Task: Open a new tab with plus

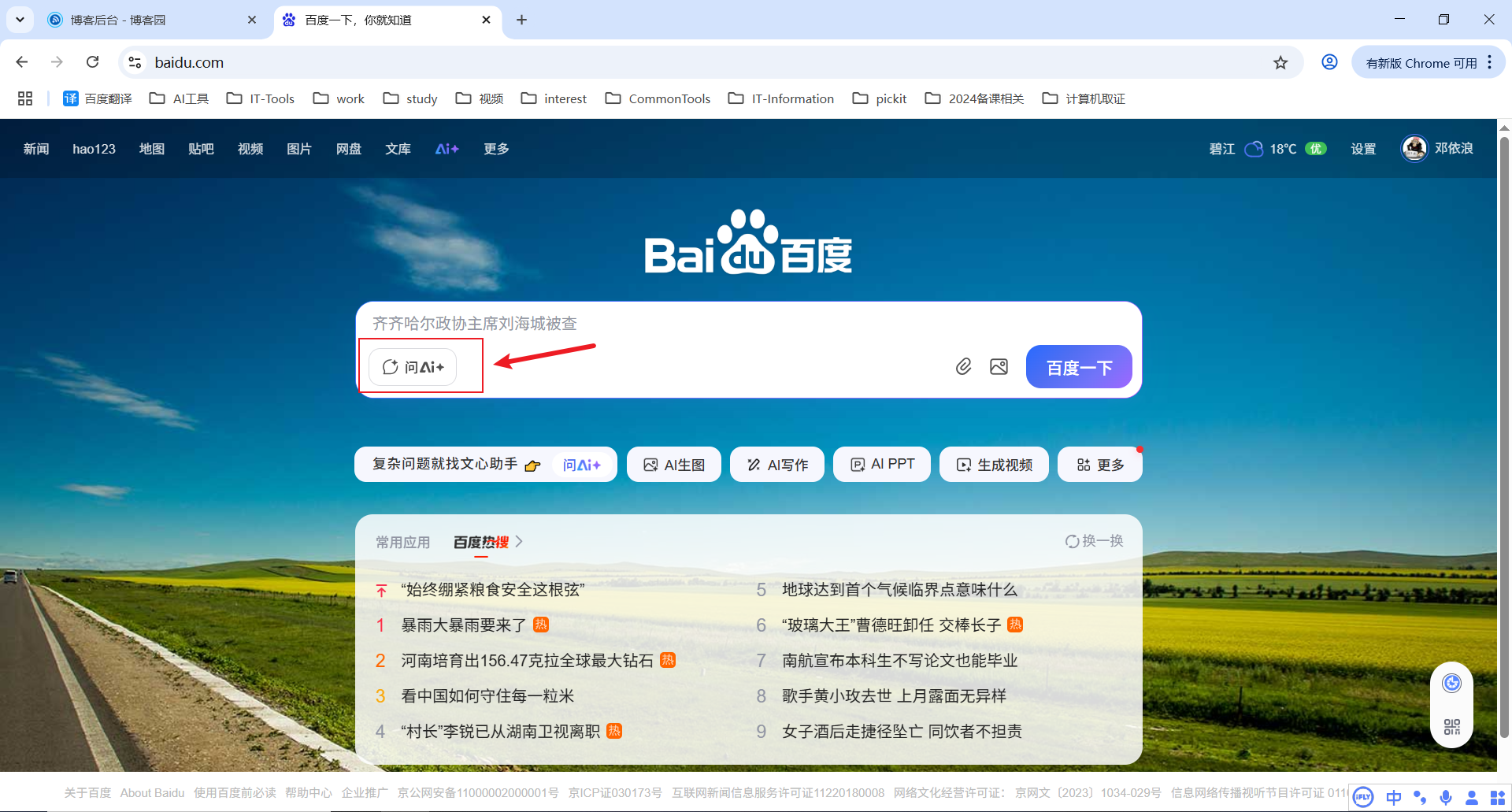Action: click(x=521, y=20)
